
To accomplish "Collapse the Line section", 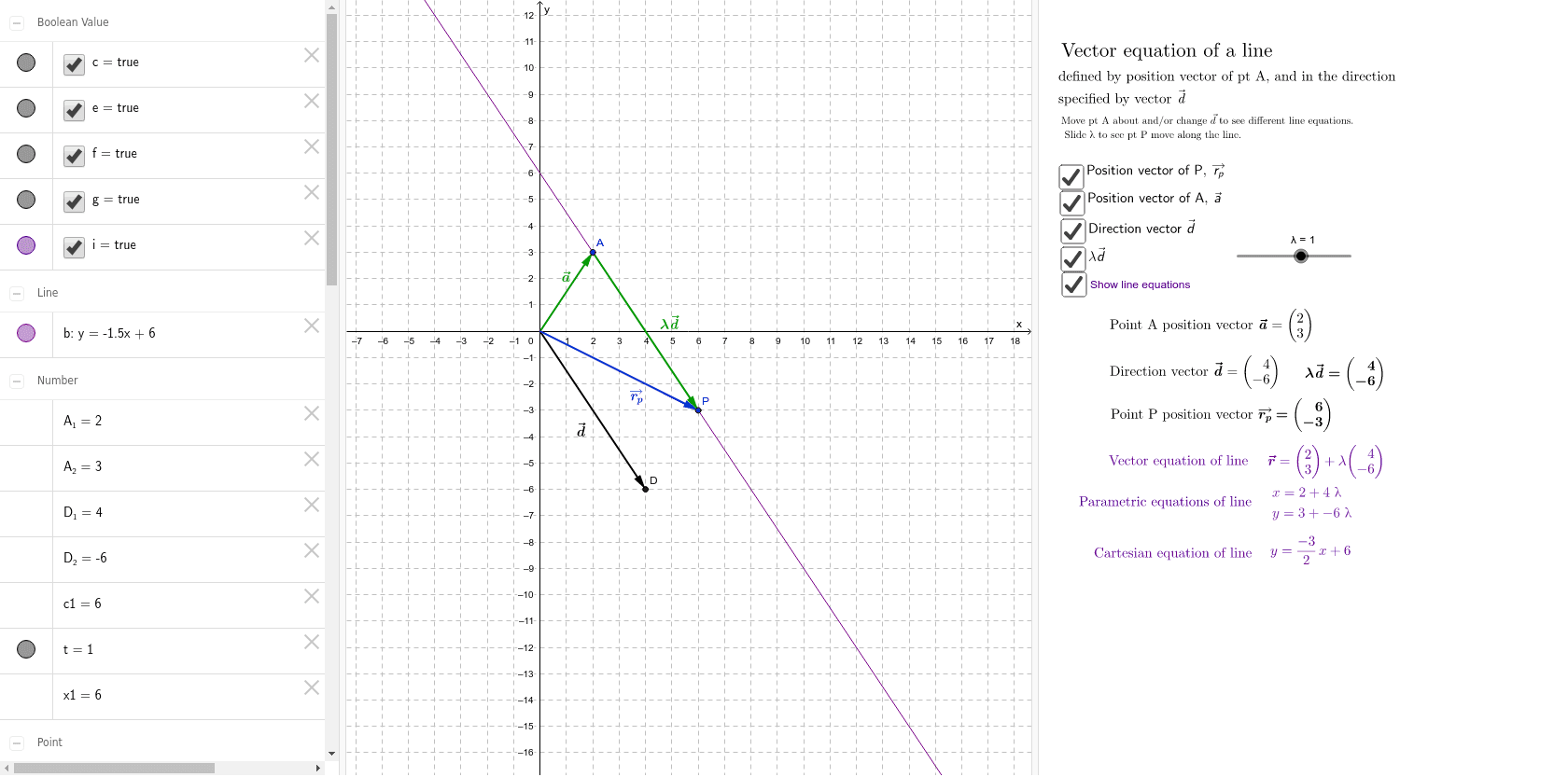I will [x=17, y=293].
